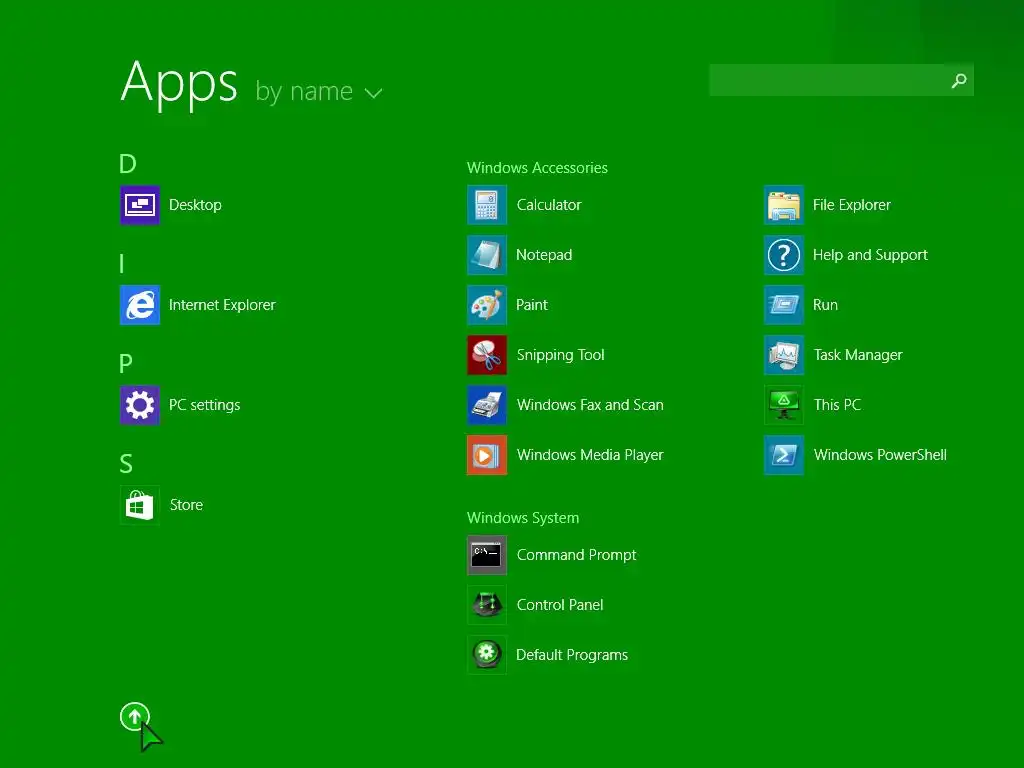Click the 'Run' text label
This screenshot has height=768, width=1024.
click(x=825, y=305)
